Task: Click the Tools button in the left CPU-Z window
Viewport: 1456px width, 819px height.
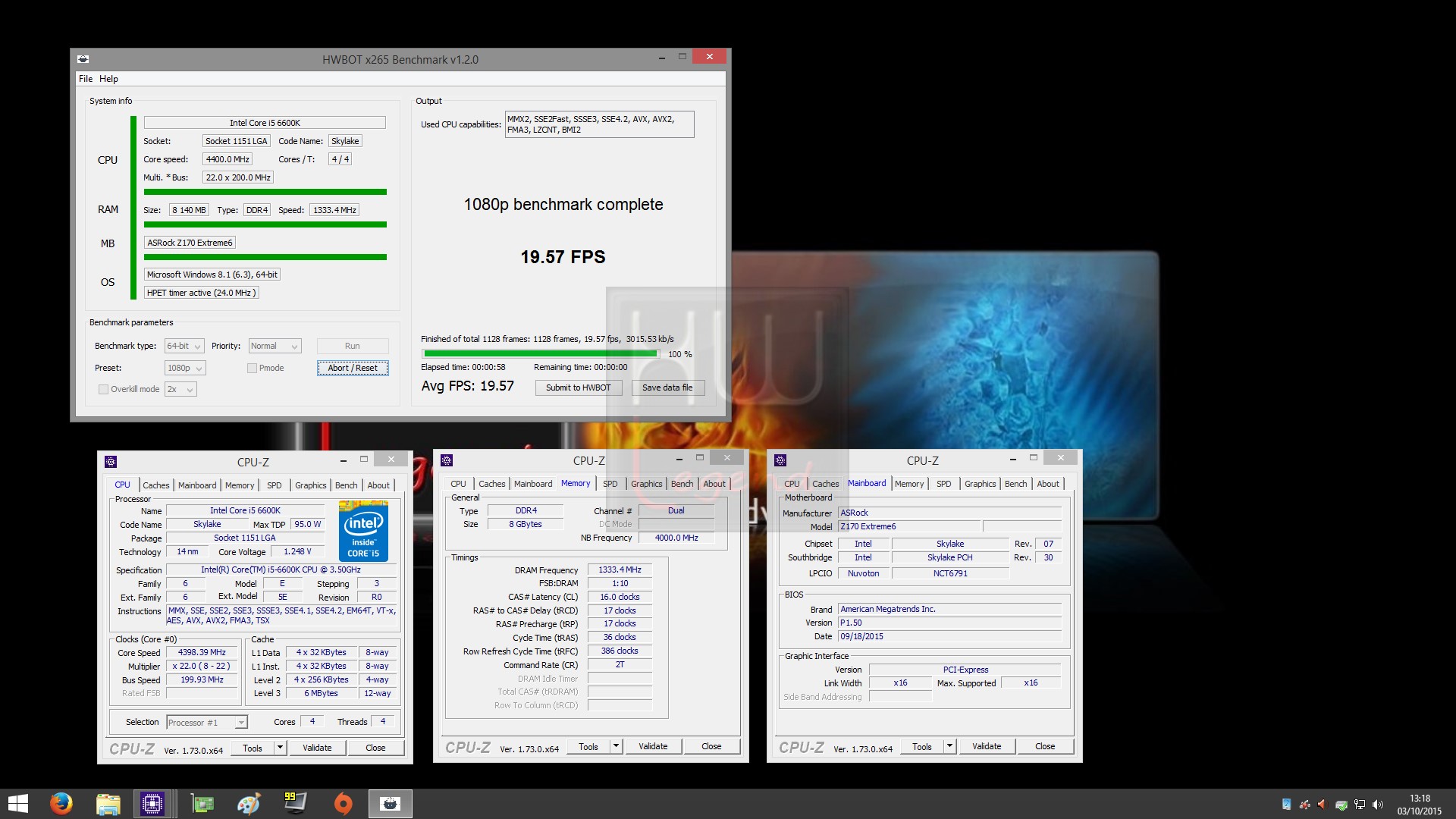Action: [253, 748]
